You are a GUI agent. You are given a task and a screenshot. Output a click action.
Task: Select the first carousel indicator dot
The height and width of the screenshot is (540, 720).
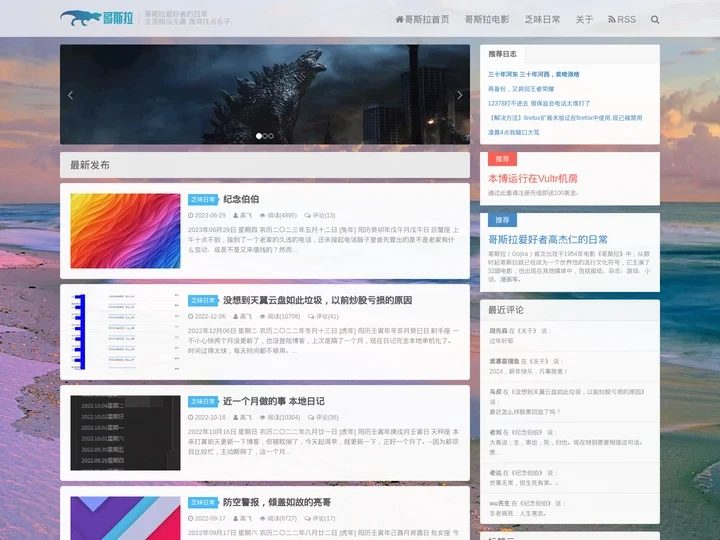pos(259,136)
